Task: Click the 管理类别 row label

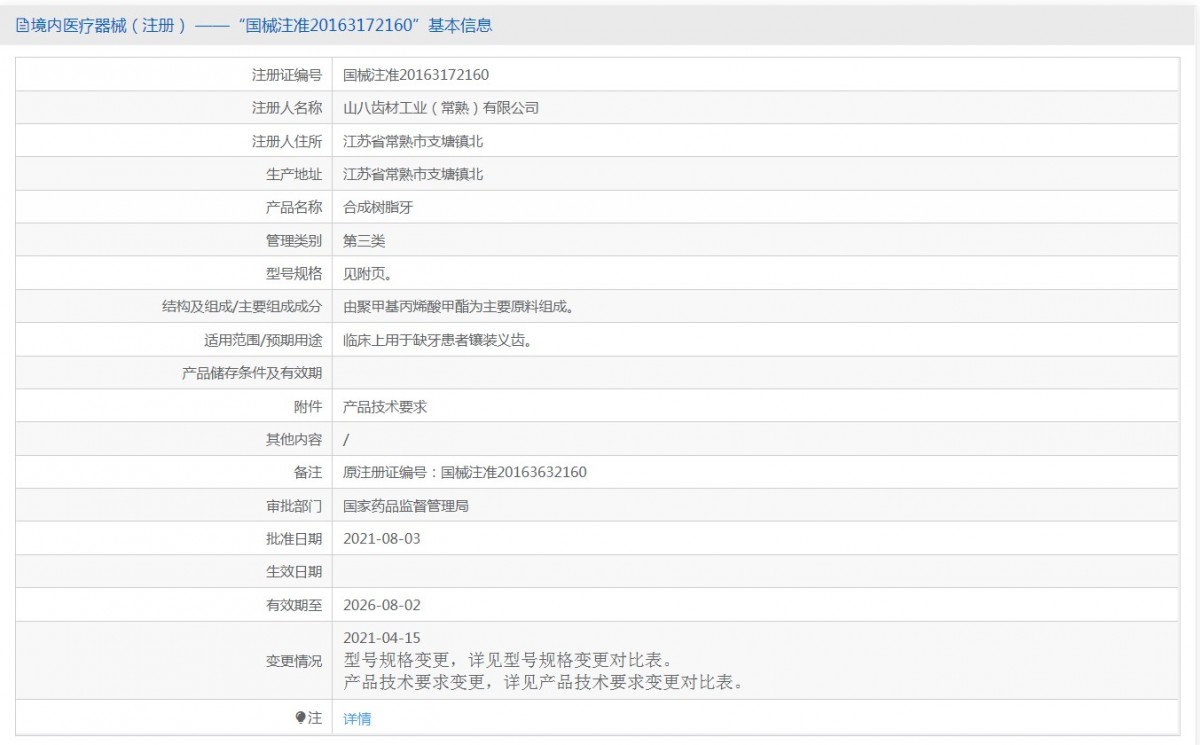Action: [294, 240]
